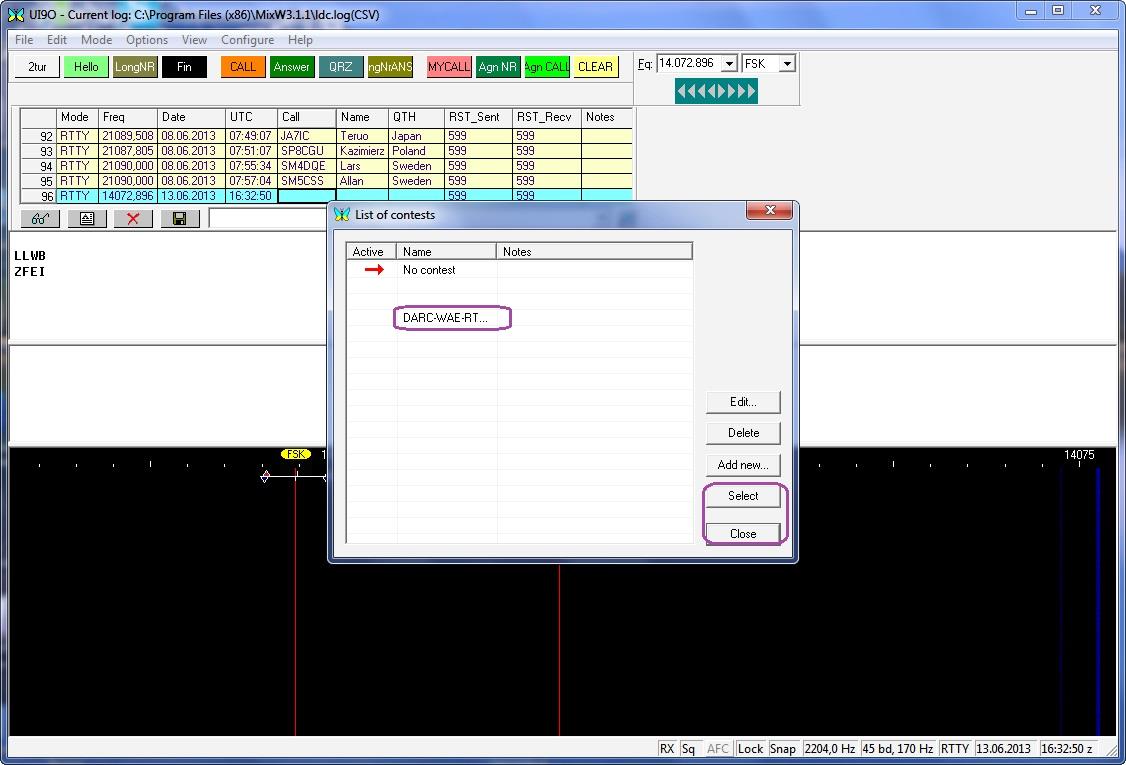Expand the frequency 14.072.896 dropdown

pos(729,64)
